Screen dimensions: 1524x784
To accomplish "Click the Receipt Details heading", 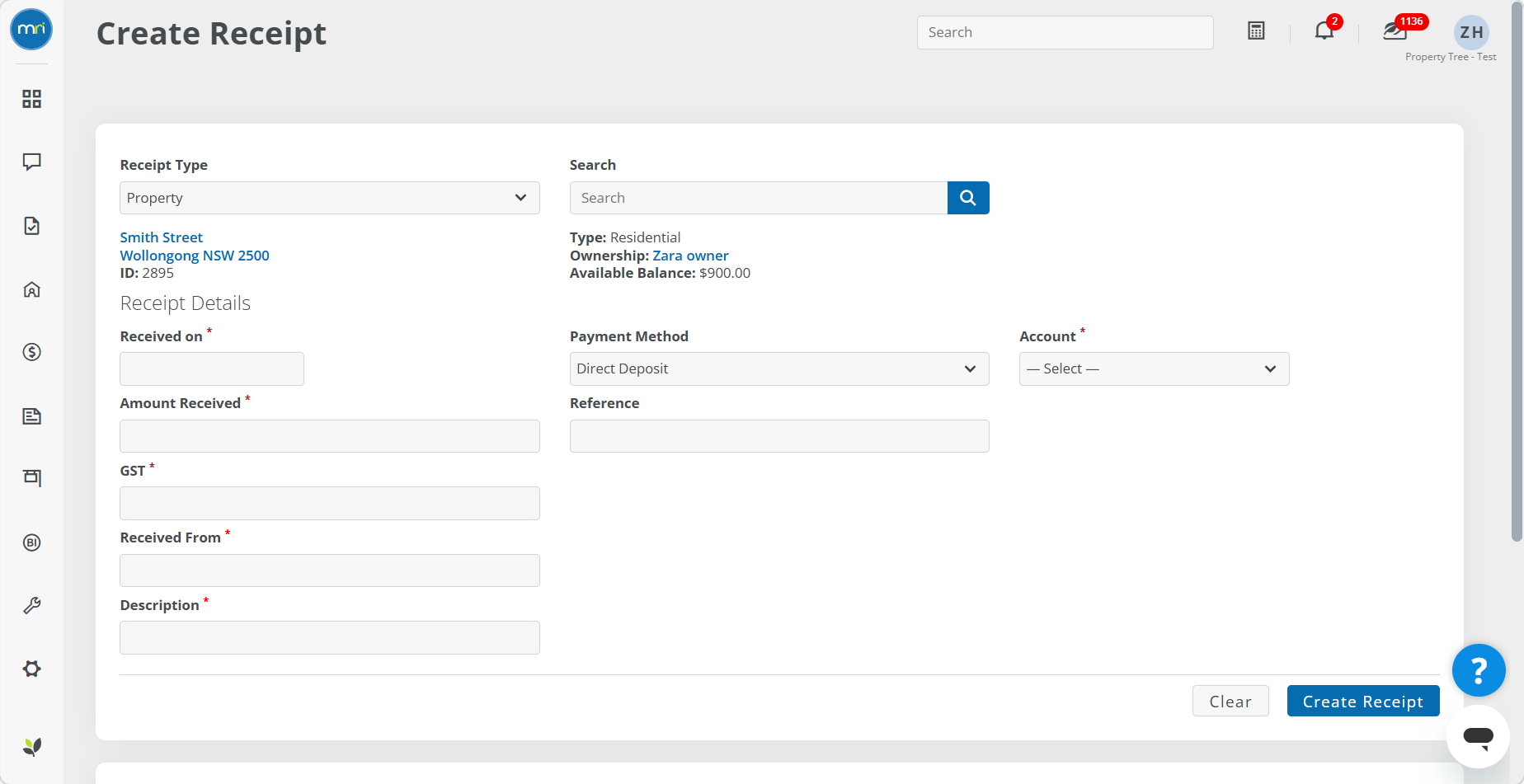I will (186, 303).
